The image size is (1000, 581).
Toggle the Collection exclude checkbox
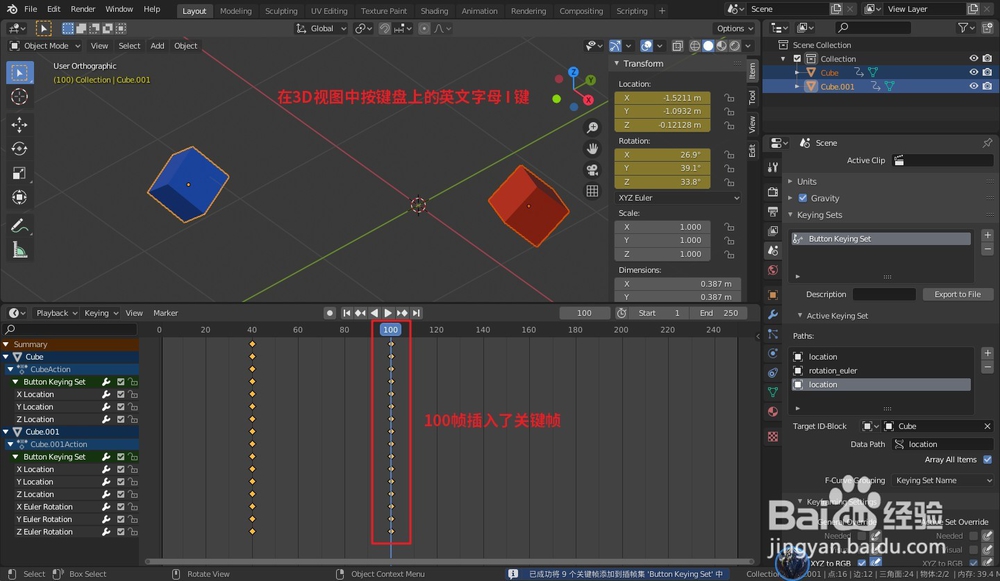[x=797, y=59]
